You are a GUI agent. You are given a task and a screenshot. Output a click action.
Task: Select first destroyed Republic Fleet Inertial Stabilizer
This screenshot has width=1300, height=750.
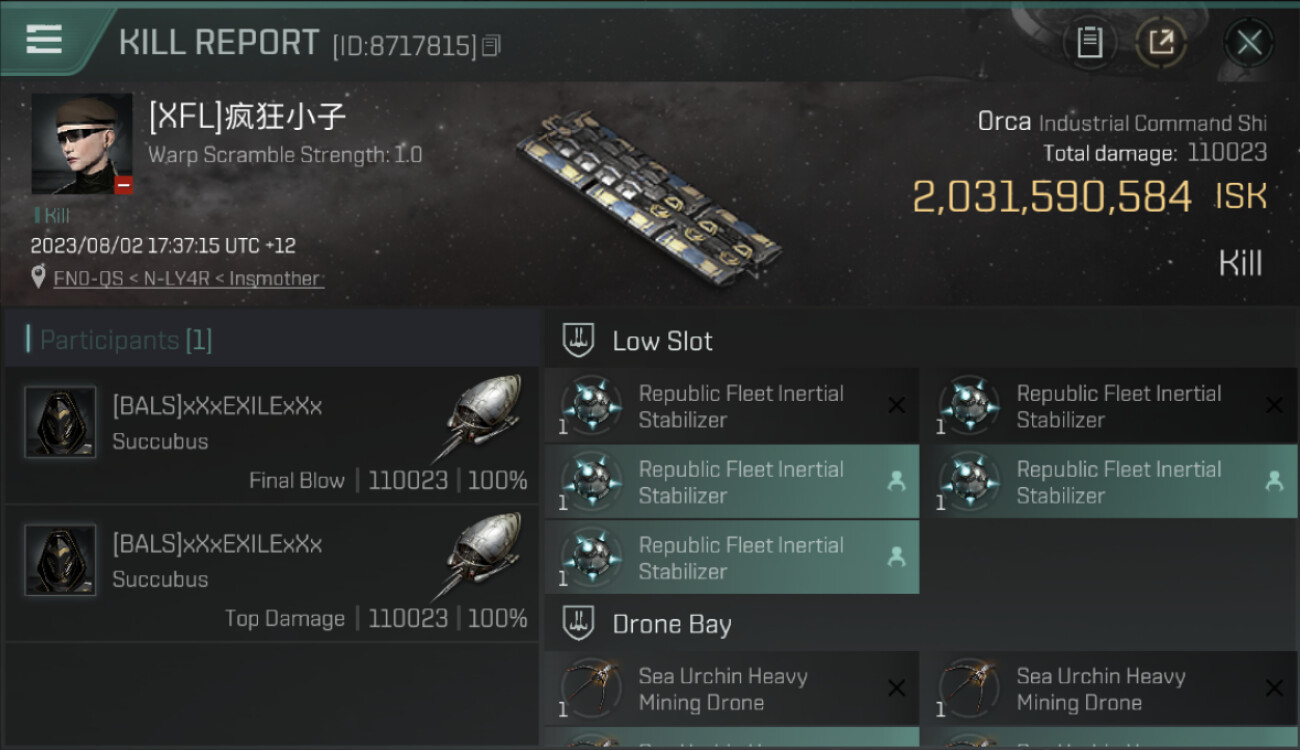pyautogui.click(x=731, y=406)
